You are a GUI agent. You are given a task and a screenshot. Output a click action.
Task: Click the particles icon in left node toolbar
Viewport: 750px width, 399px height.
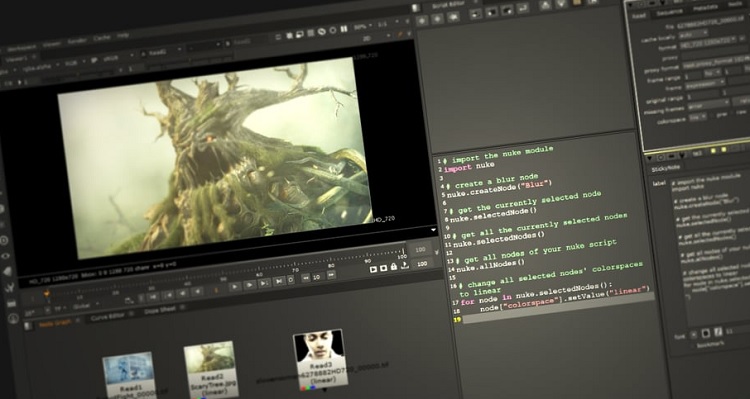tap(10, 287)
